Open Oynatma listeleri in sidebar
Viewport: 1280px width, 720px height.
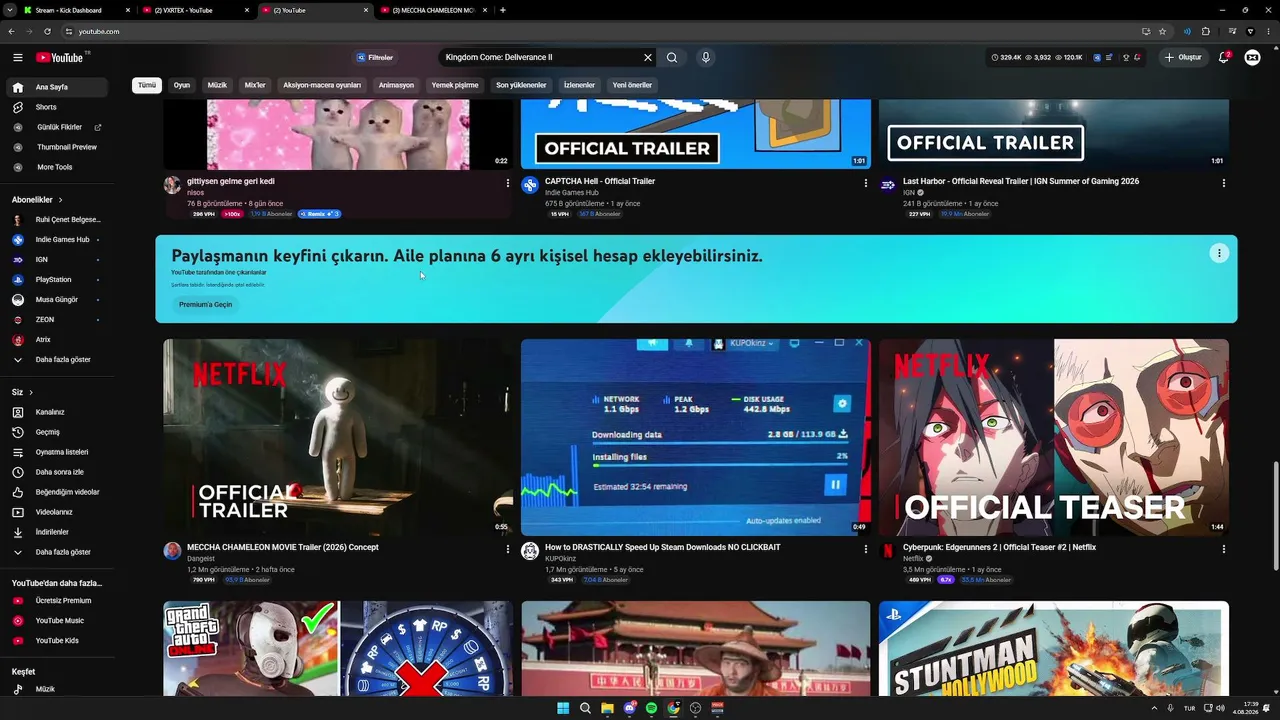point(55,452)
